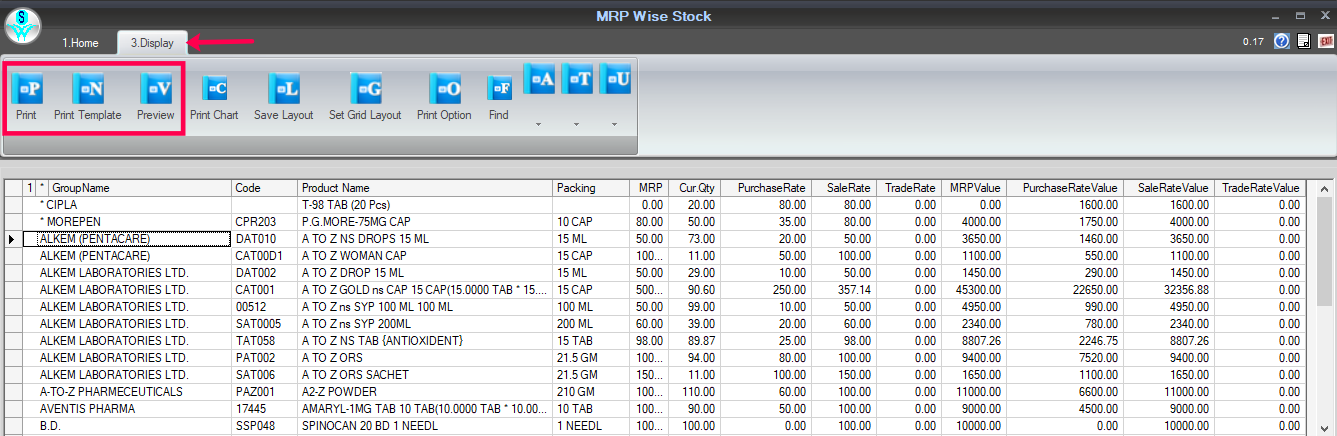The height and width of the screenshot is (436, 1337).
Task: Click the Print button with P icon
Action: point(27,89)
